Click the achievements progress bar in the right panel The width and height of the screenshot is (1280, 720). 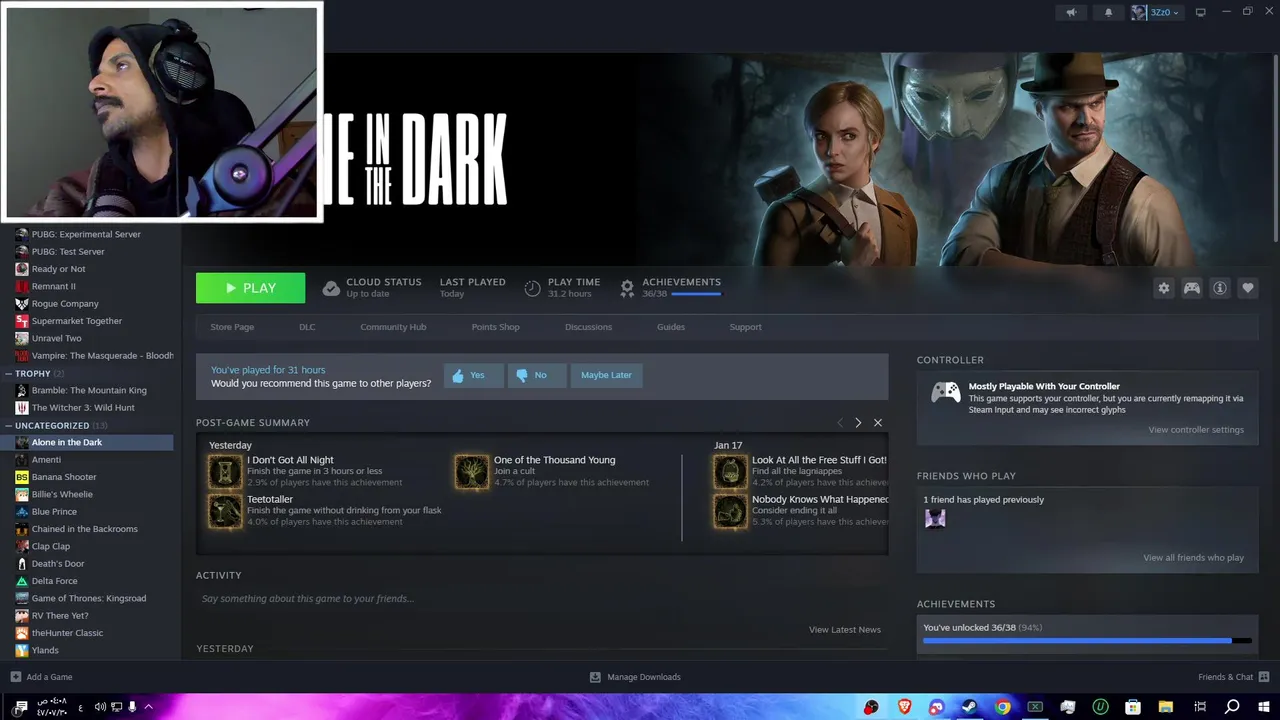pyautogui.click(x=1087, y=641)
